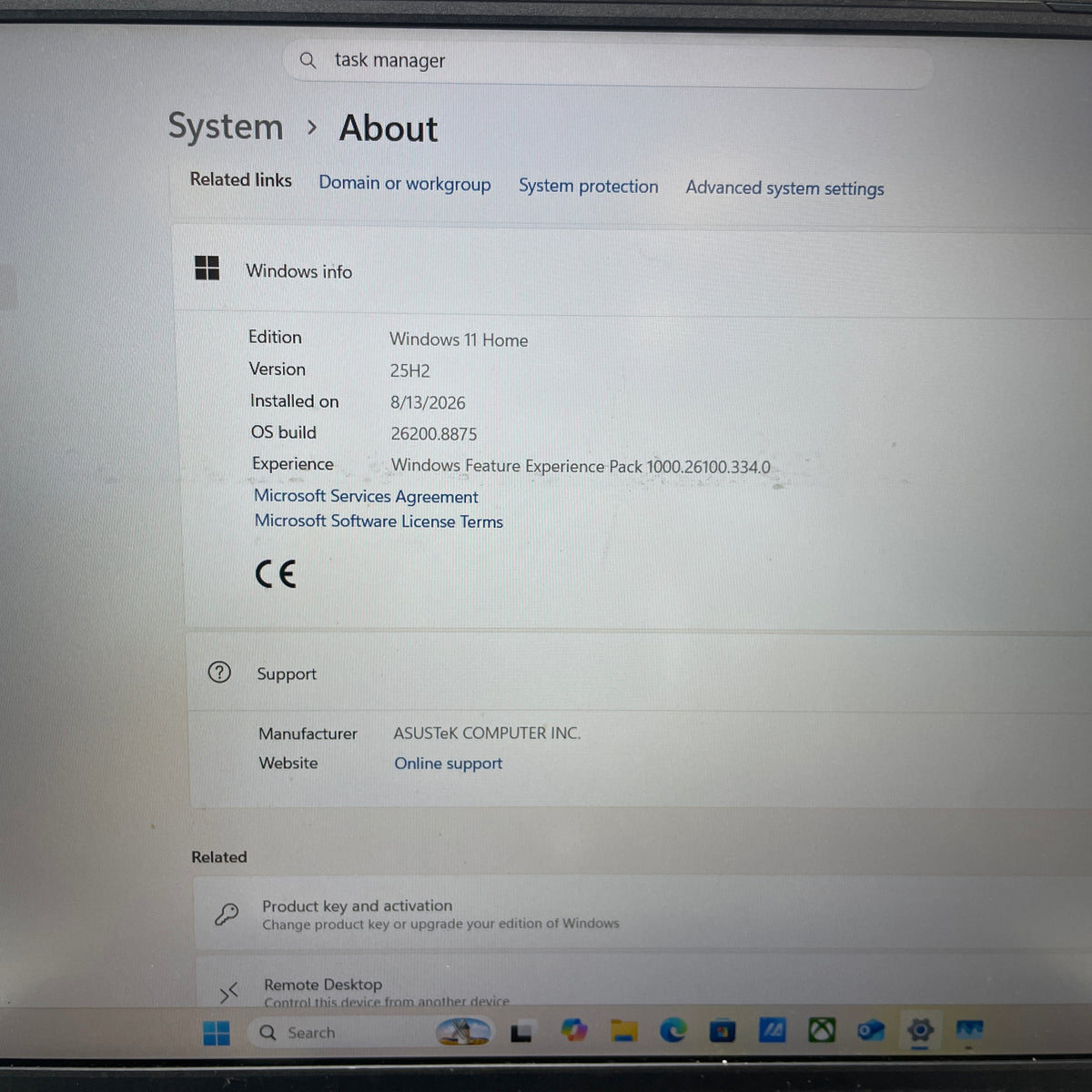Viewport: 1092px width, 1092px height.
Task: Go back to System in breadcrumb
Action: pyautogui.click(x=226, y=126)
